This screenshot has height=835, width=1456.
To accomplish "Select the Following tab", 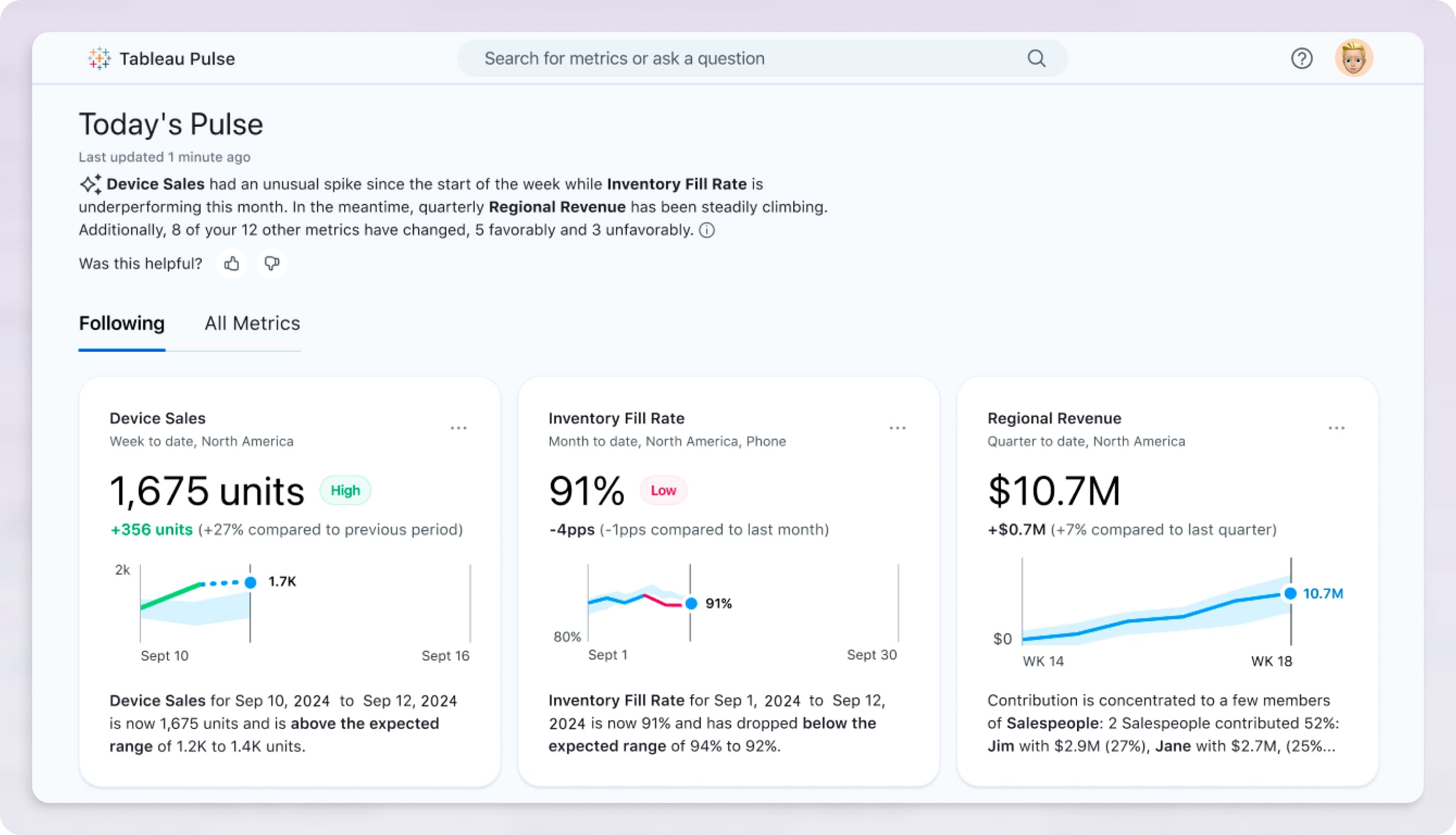I will (122, 323).
